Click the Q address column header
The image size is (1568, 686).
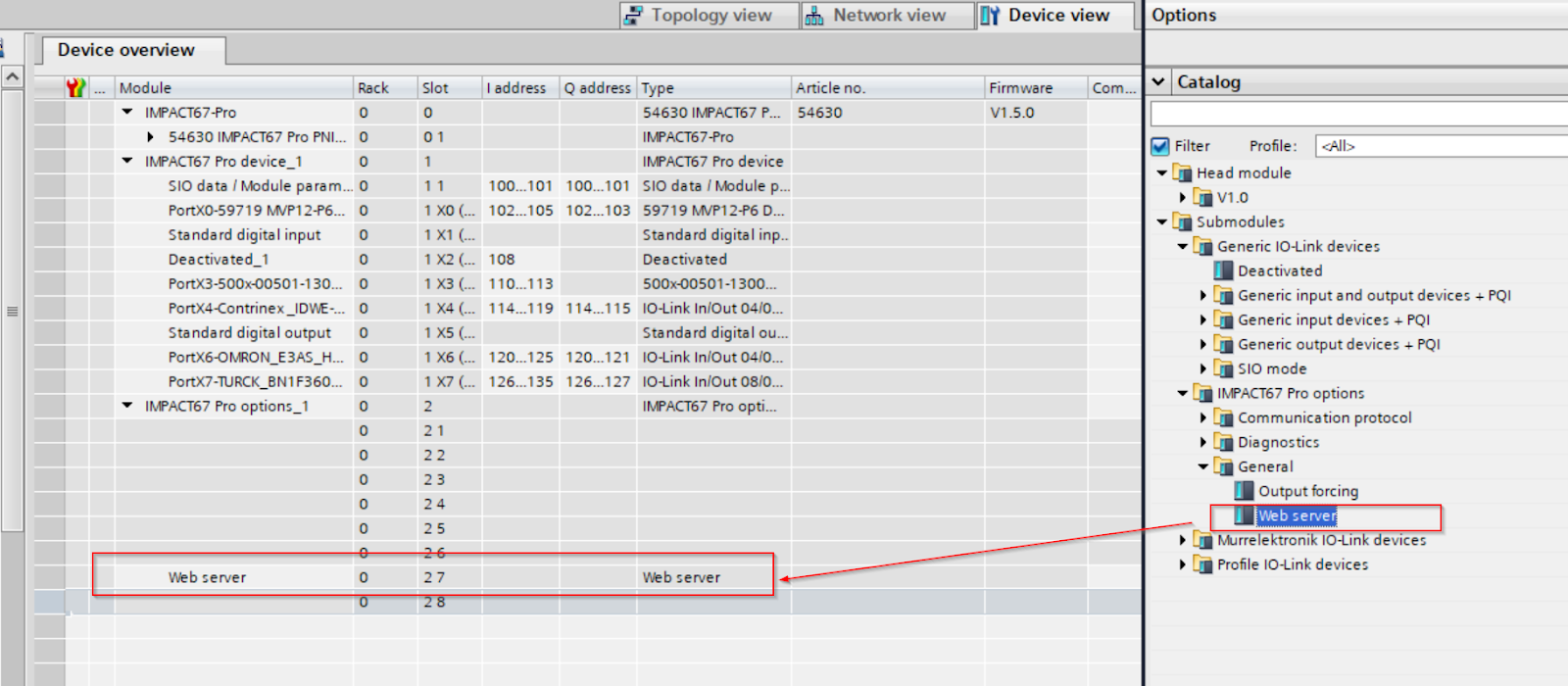[x=598, y=88]
